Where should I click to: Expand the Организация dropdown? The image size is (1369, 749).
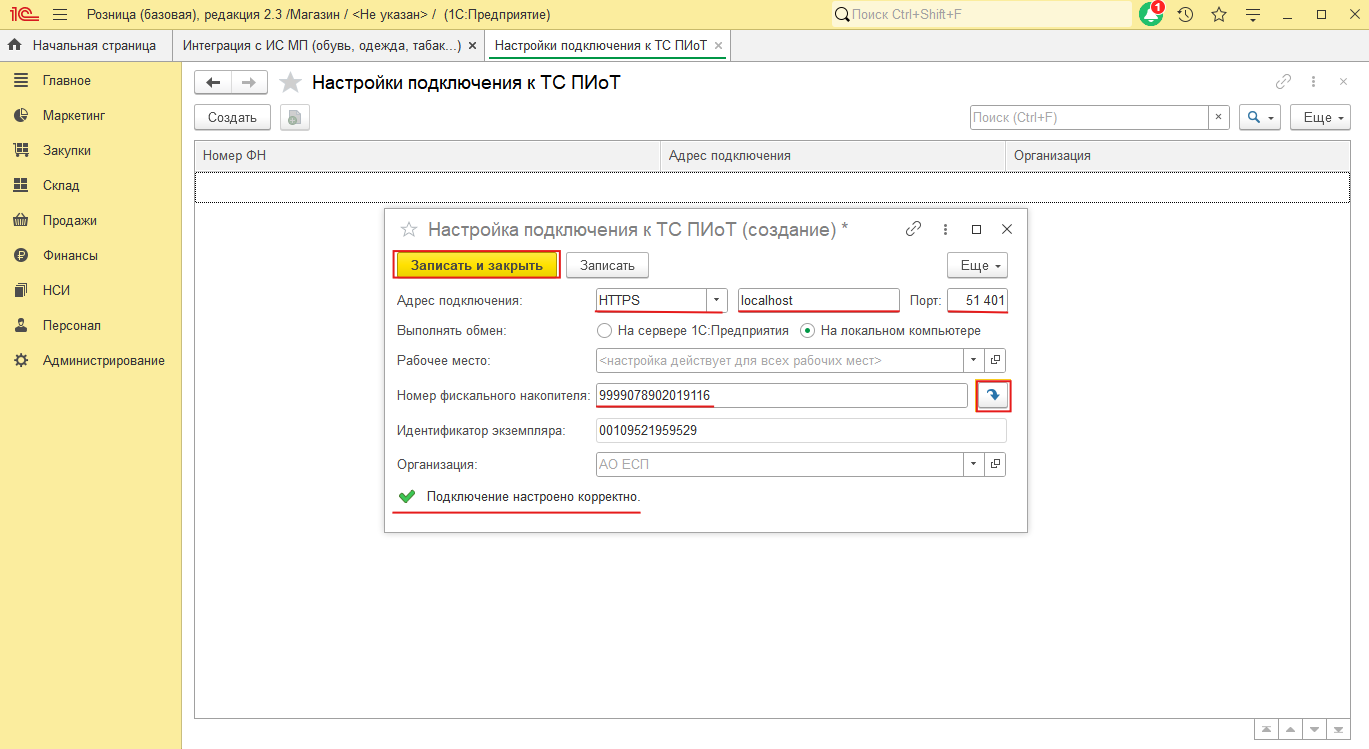coord(975,465)
